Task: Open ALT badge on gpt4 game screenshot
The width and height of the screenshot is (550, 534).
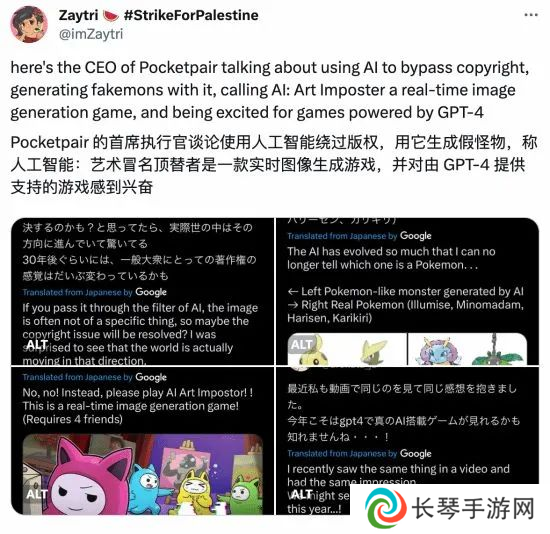Action: (301, 494)
